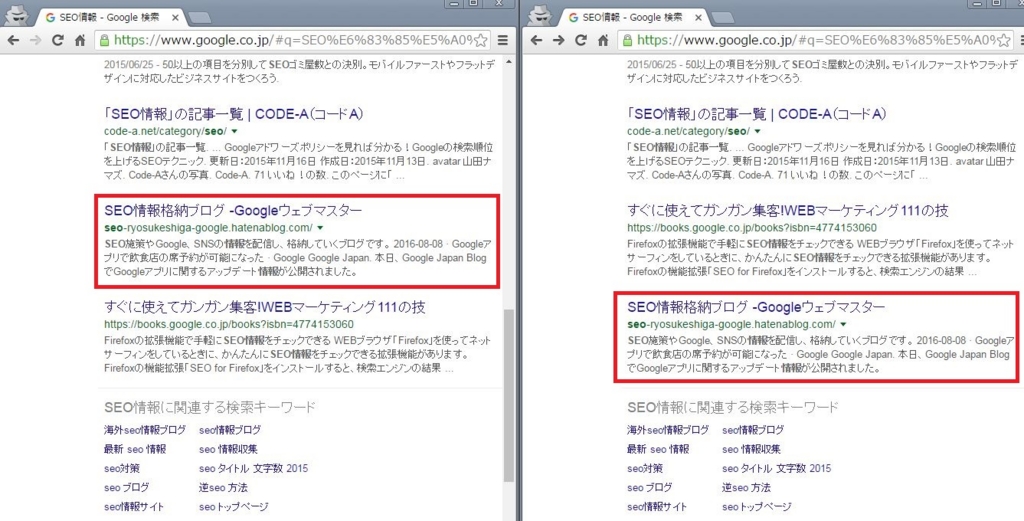Click books.google.co.jp URL text in right window
The height and width of the screenshot is (521, 1024).
(x=752, y=228)
